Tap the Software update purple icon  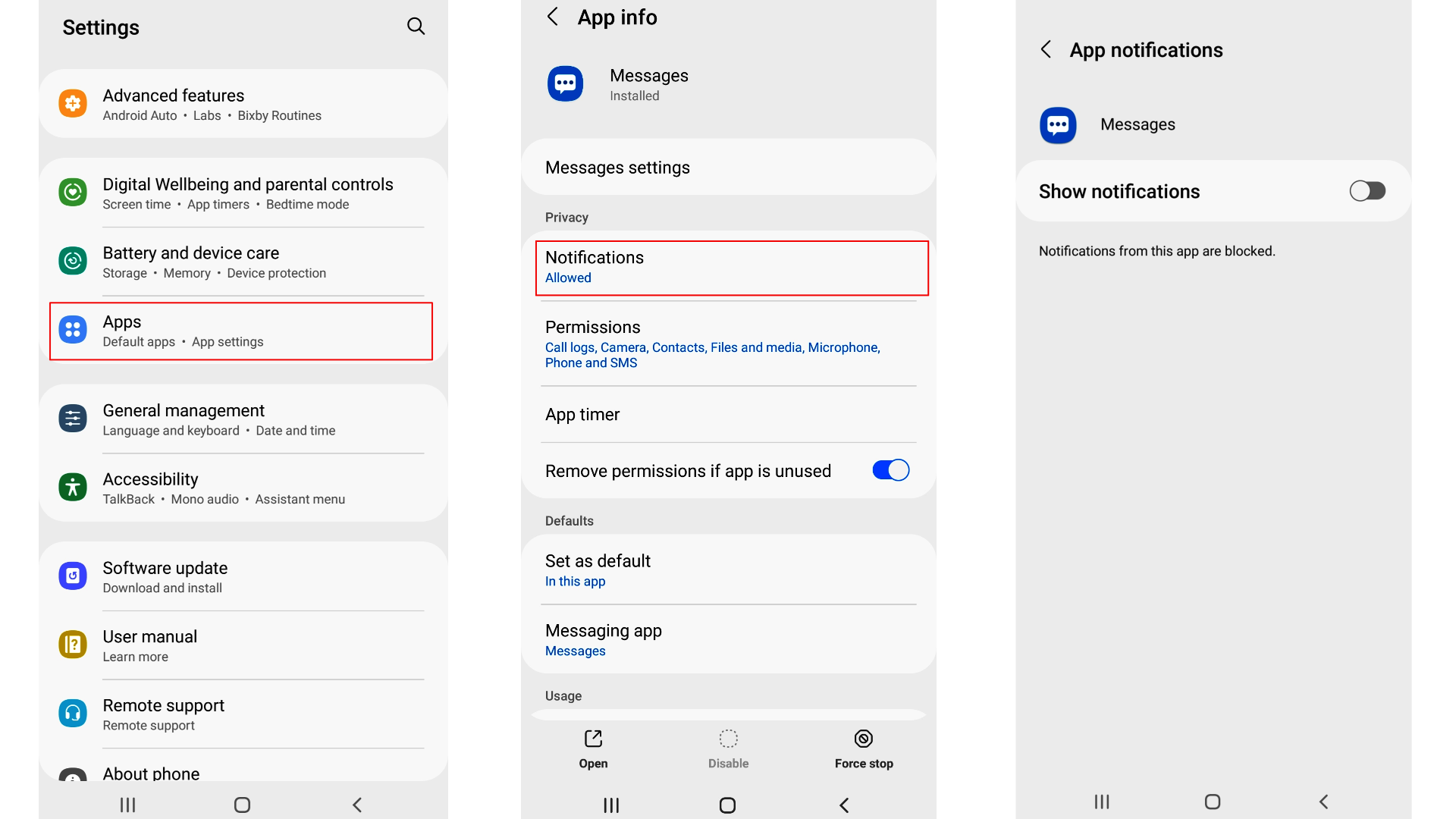click(73, 576)
